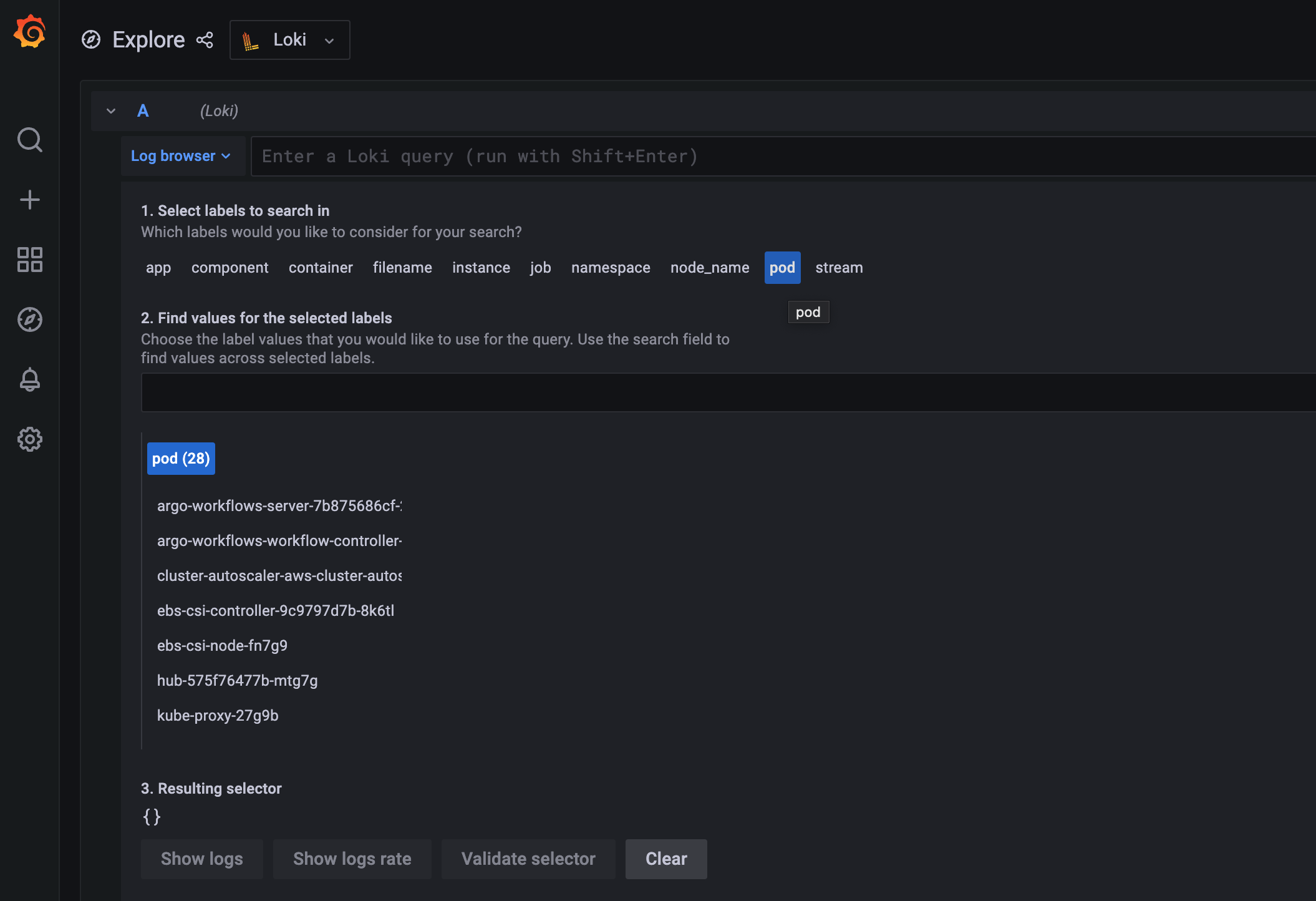Open the search dashboards magnifier icon
The image size is (1316, 901).
point(30,140)
